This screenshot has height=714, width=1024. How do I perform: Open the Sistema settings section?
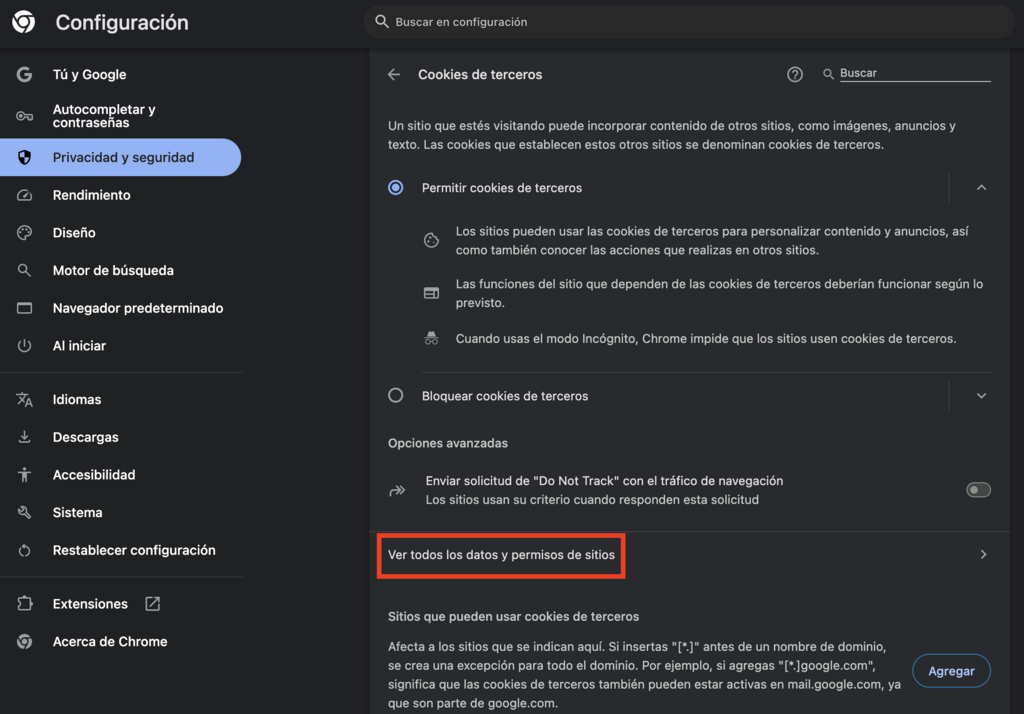pos(25,512)
